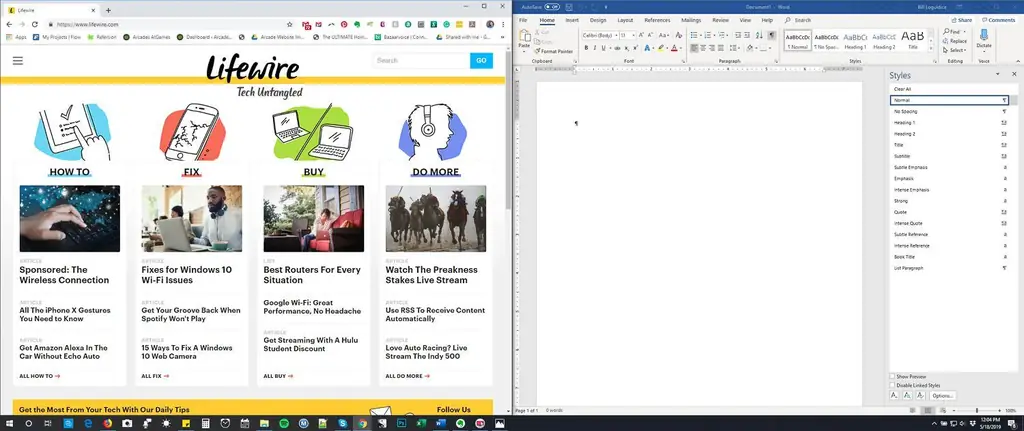The height and width of the screenshot is (431, 1024).
Task: Open the Select dropdown in Editing group
Action: [954, 50]
